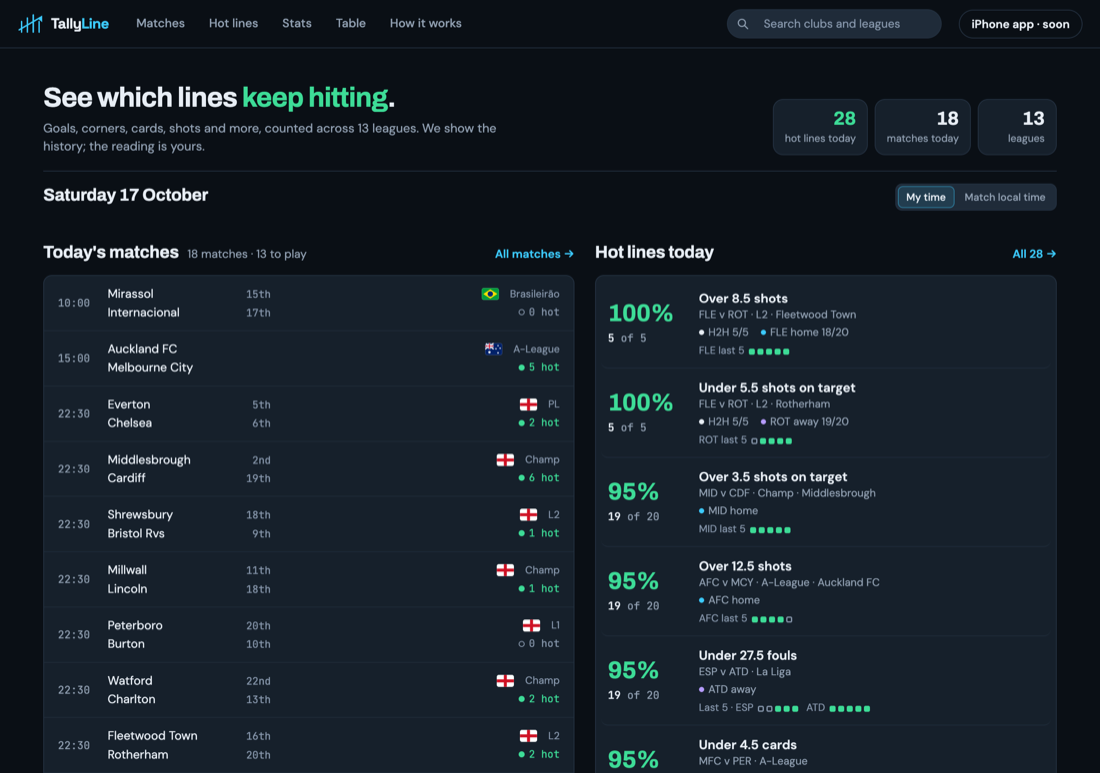This screenshot has height=773, width=1100.
Task: Go to the Stats nav item
Action: (297, 23)
